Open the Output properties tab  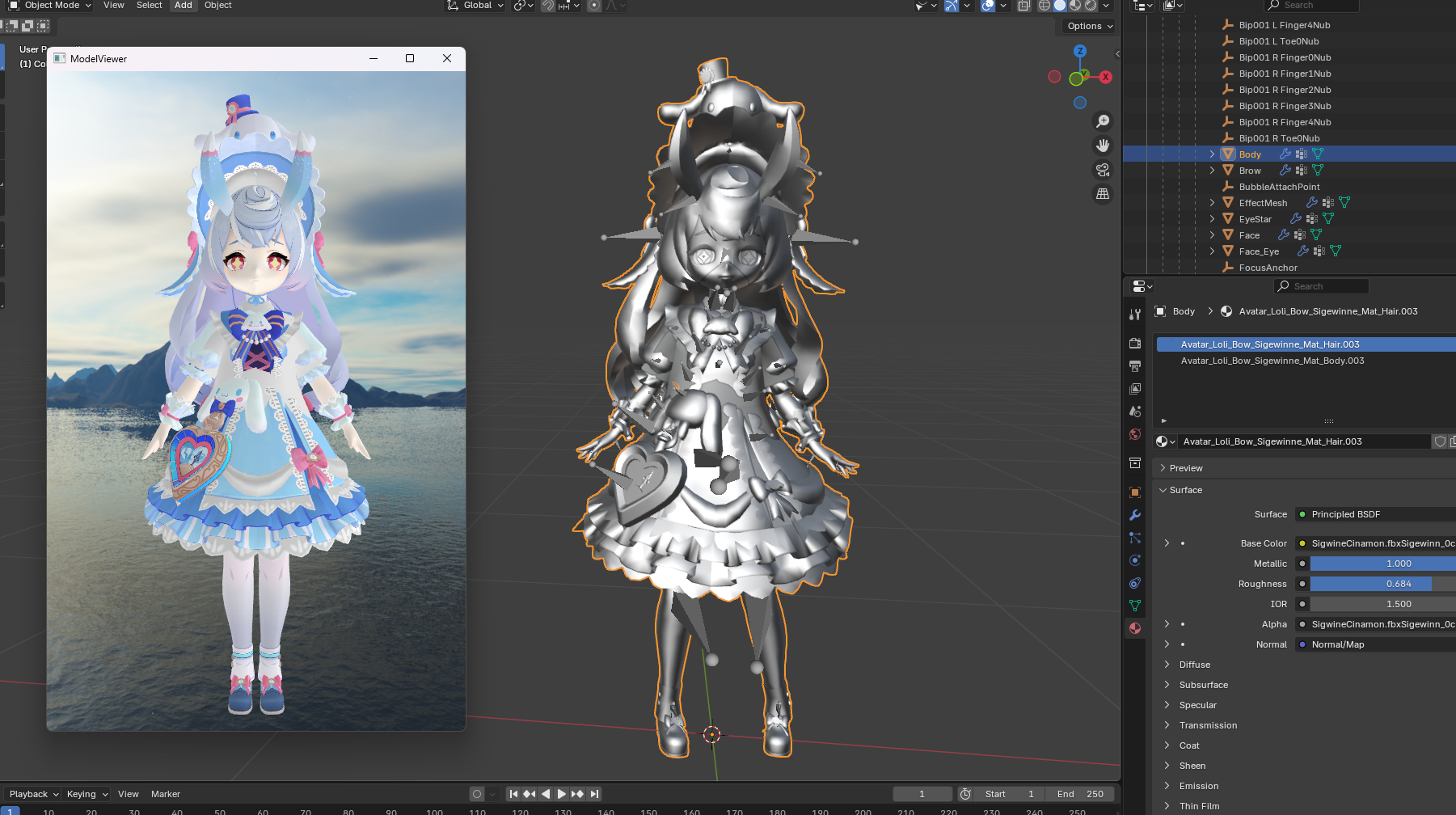[x=1135, y=366]
